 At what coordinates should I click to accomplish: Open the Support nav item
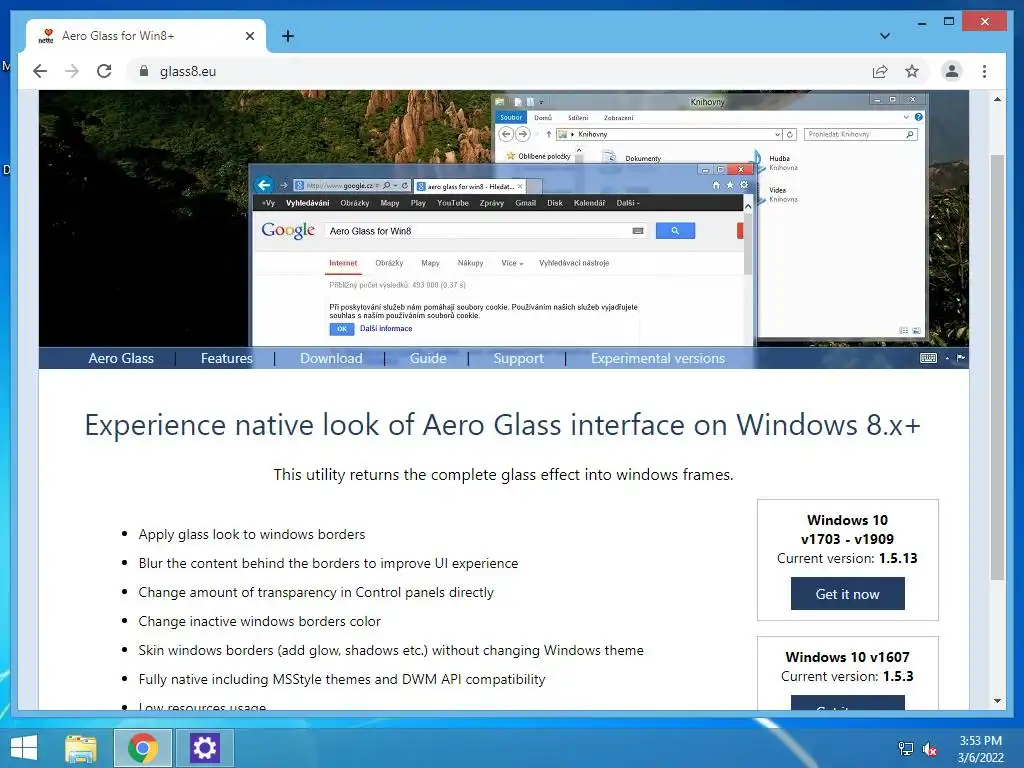pos(519,358)
